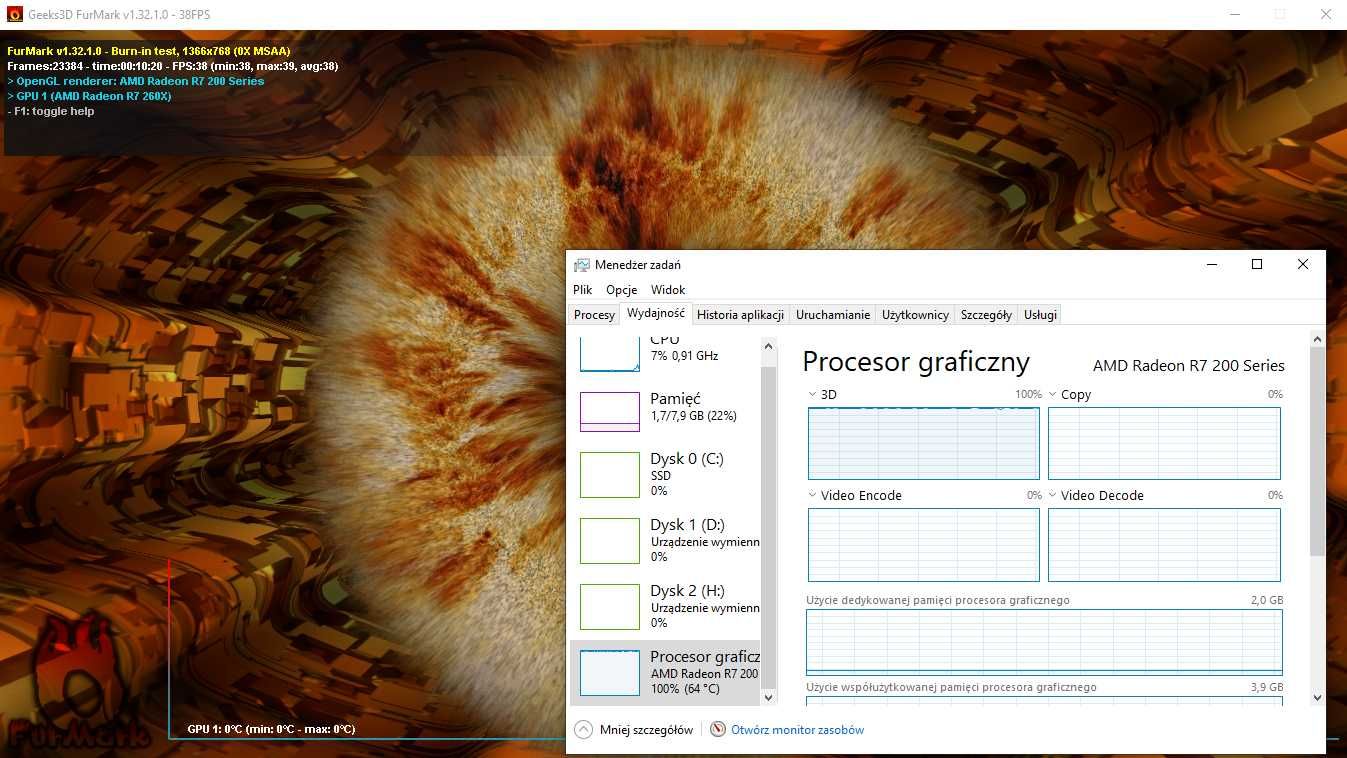
Task: Click the dedicated GPU memory graph
Action: click(x=1044, y=642)
